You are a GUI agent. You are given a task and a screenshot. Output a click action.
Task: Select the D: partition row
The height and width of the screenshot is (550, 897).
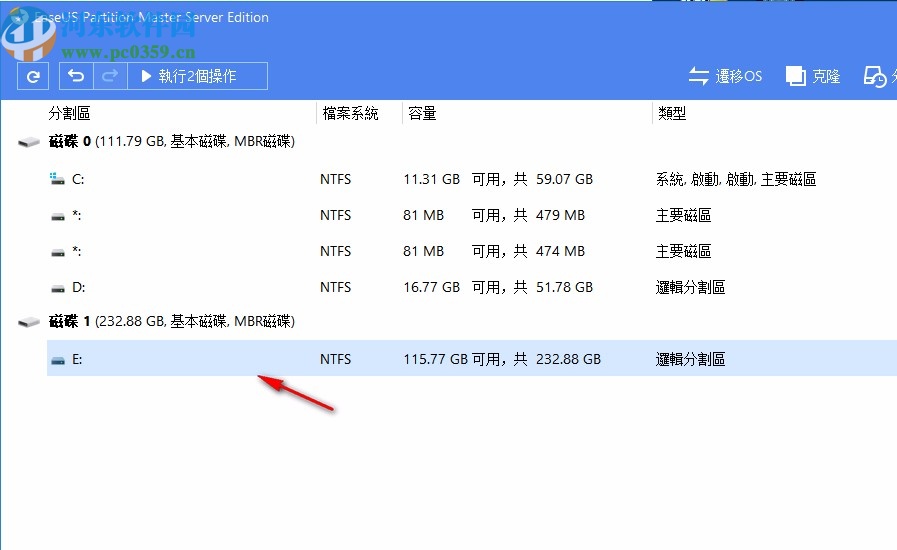click(x=472, y=287)
